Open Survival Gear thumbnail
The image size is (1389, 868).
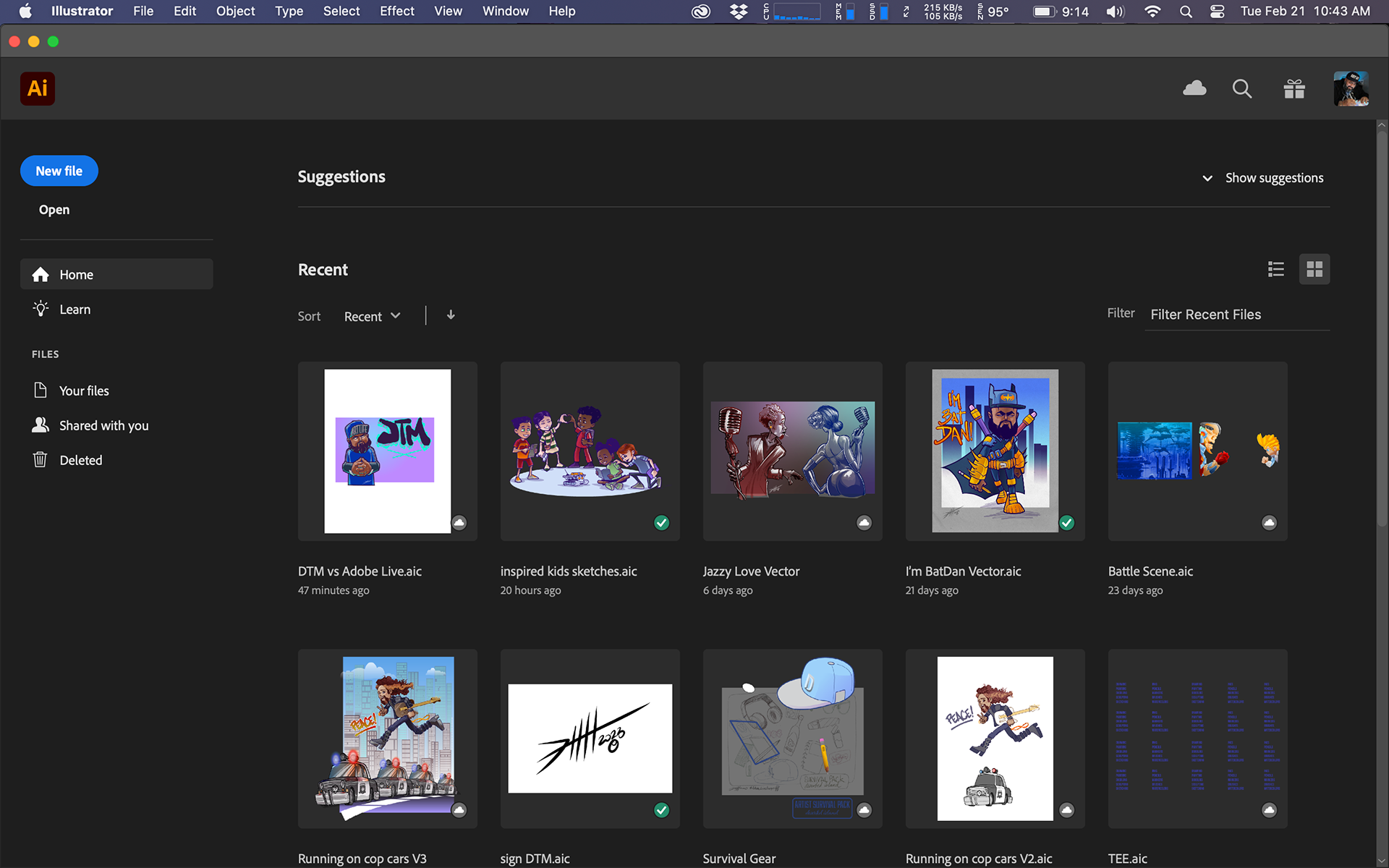click(x=793, y=739)
